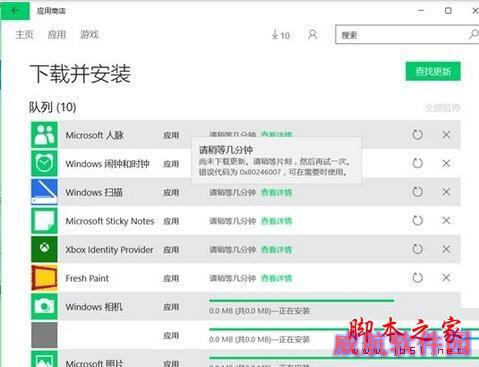The width and height of the screenshot is (479, 367).
Task: Select the Microsoft 人脉 app name
Action: pos(95,135)
